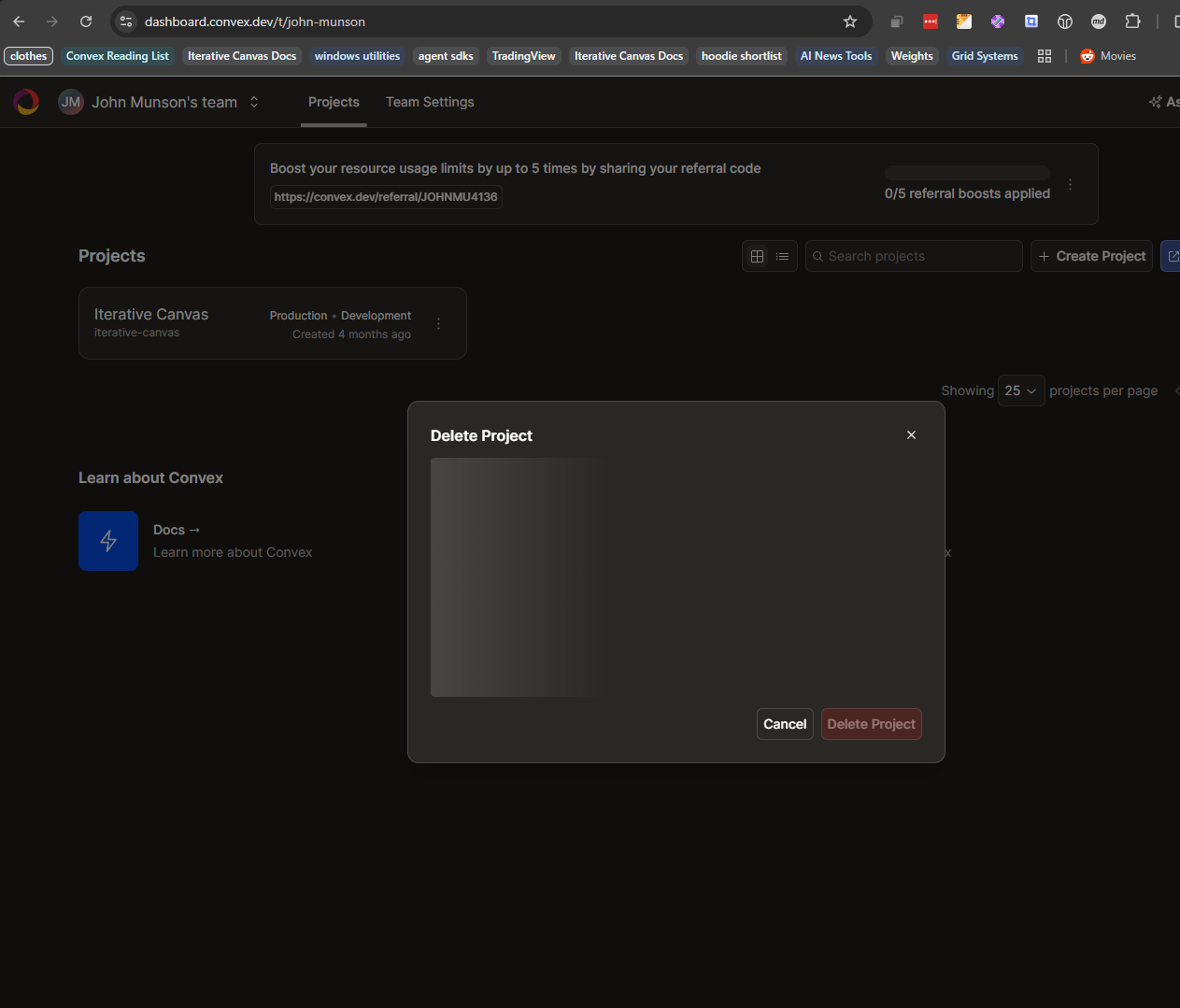This screenshot has height=1008, width=1180.
Task: Open the 25 projects per page dropdown
Action: click(x=1020, y=390)
